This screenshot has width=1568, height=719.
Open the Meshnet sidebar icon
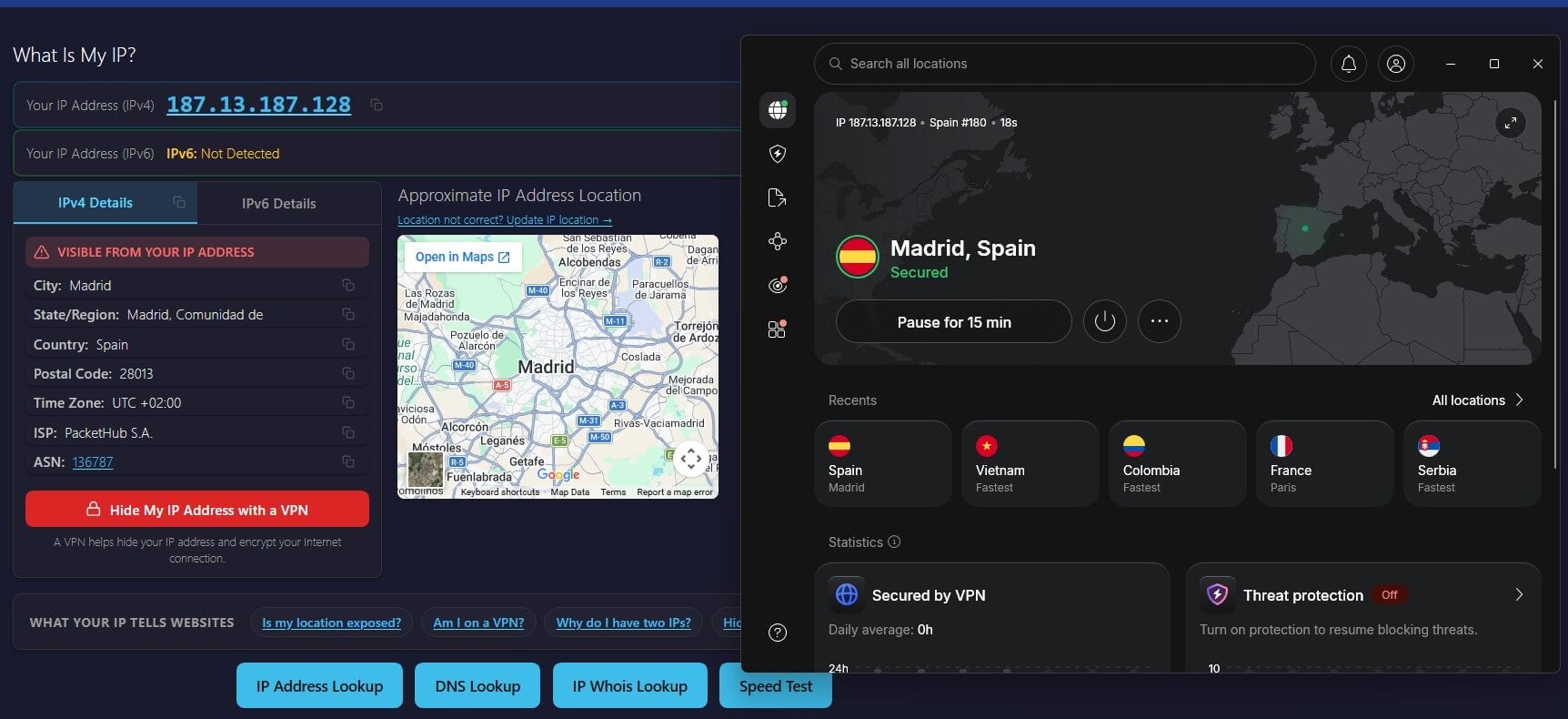[778, 241]
